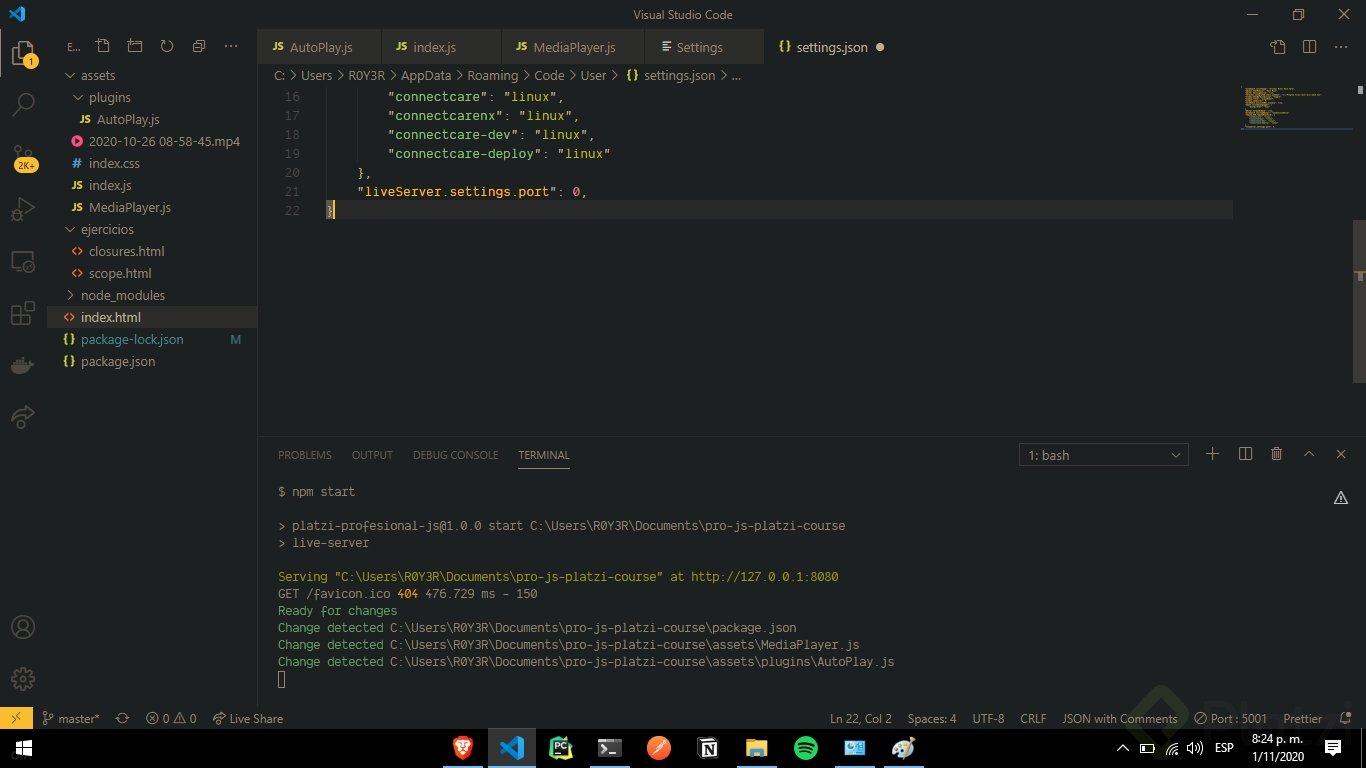Click Prettier status bar item
Screen dimensions: 1366x768
(x=1303, y=718)
